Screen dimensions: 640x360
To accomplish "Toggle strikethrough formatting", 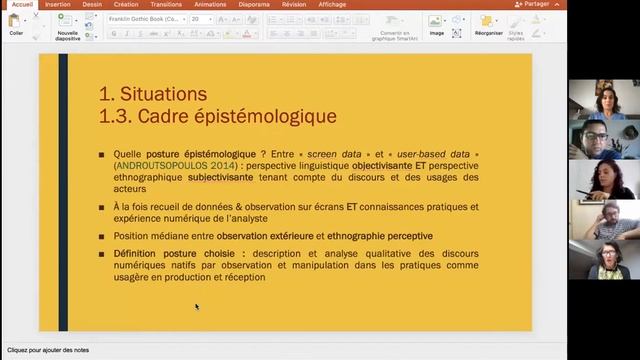I will [153, 34].
